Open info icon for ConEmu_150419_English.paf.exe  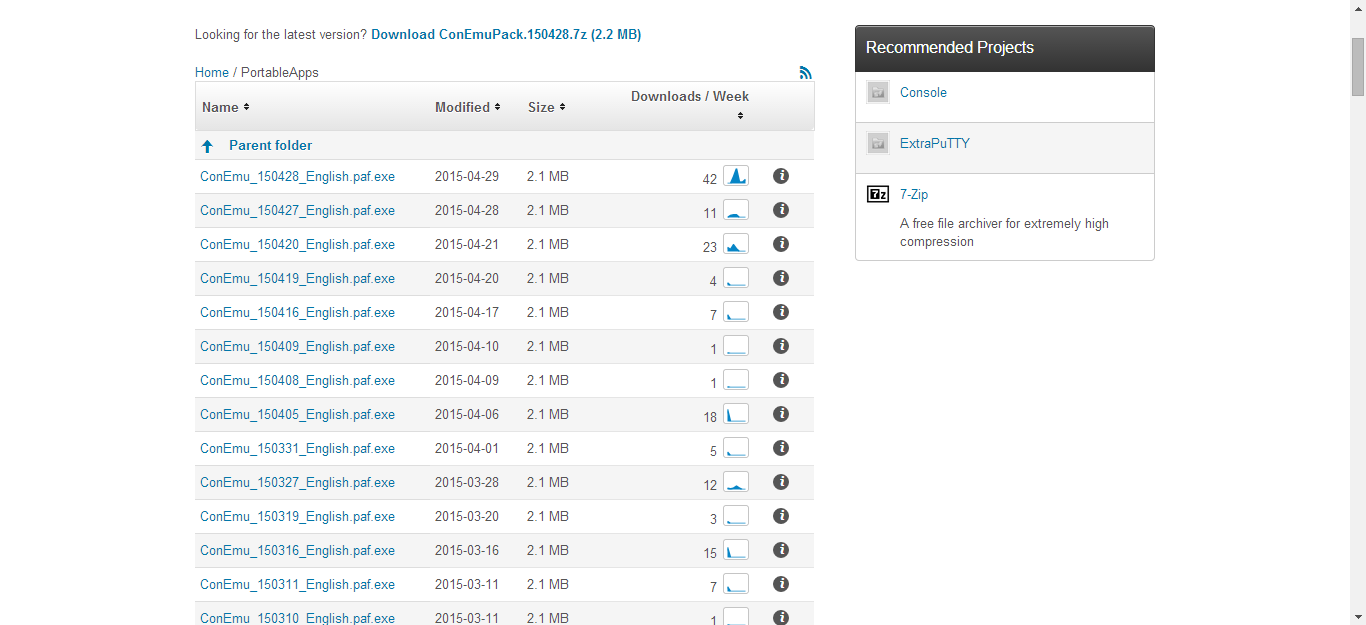781,278
